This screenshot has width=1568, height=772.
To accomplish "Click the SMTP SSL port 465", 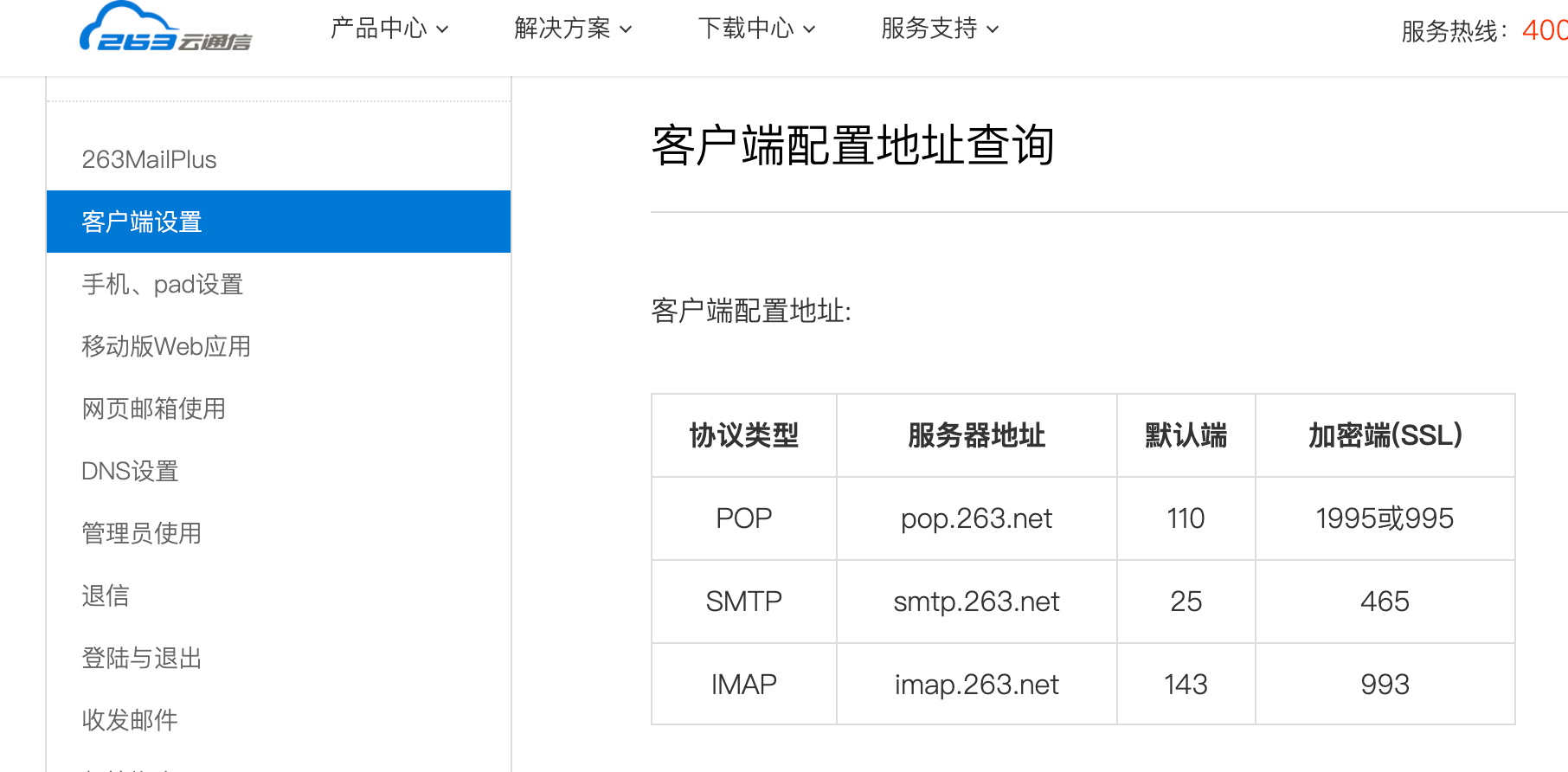I will (x=1385, y=602).
